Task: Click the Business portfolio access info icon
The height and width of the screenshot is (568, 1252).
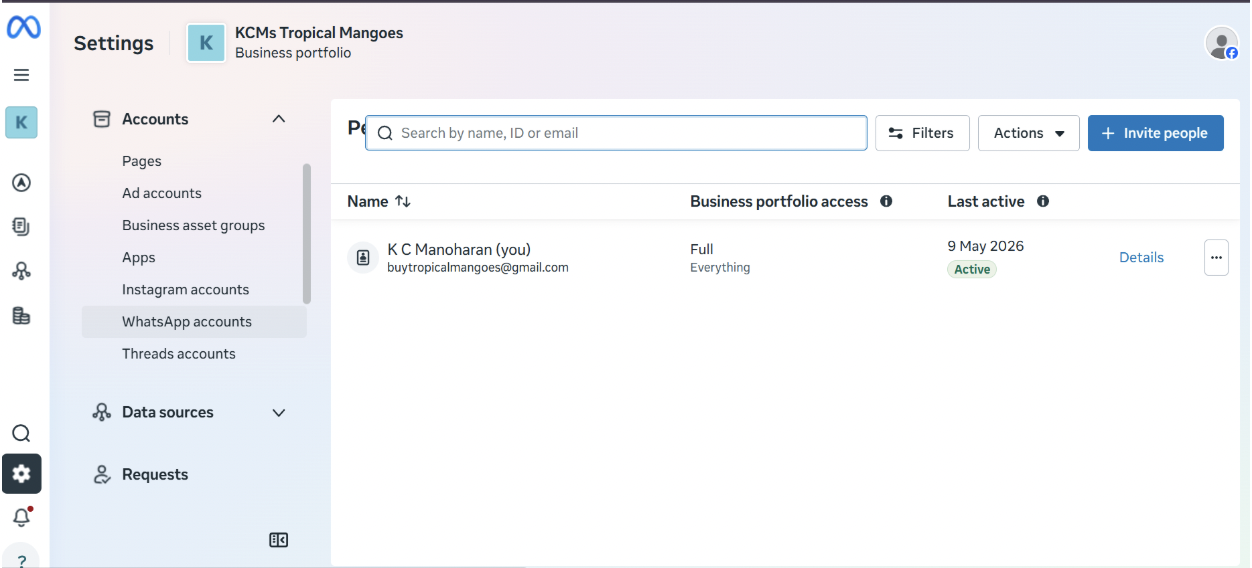Action: [x=886, y=201]
